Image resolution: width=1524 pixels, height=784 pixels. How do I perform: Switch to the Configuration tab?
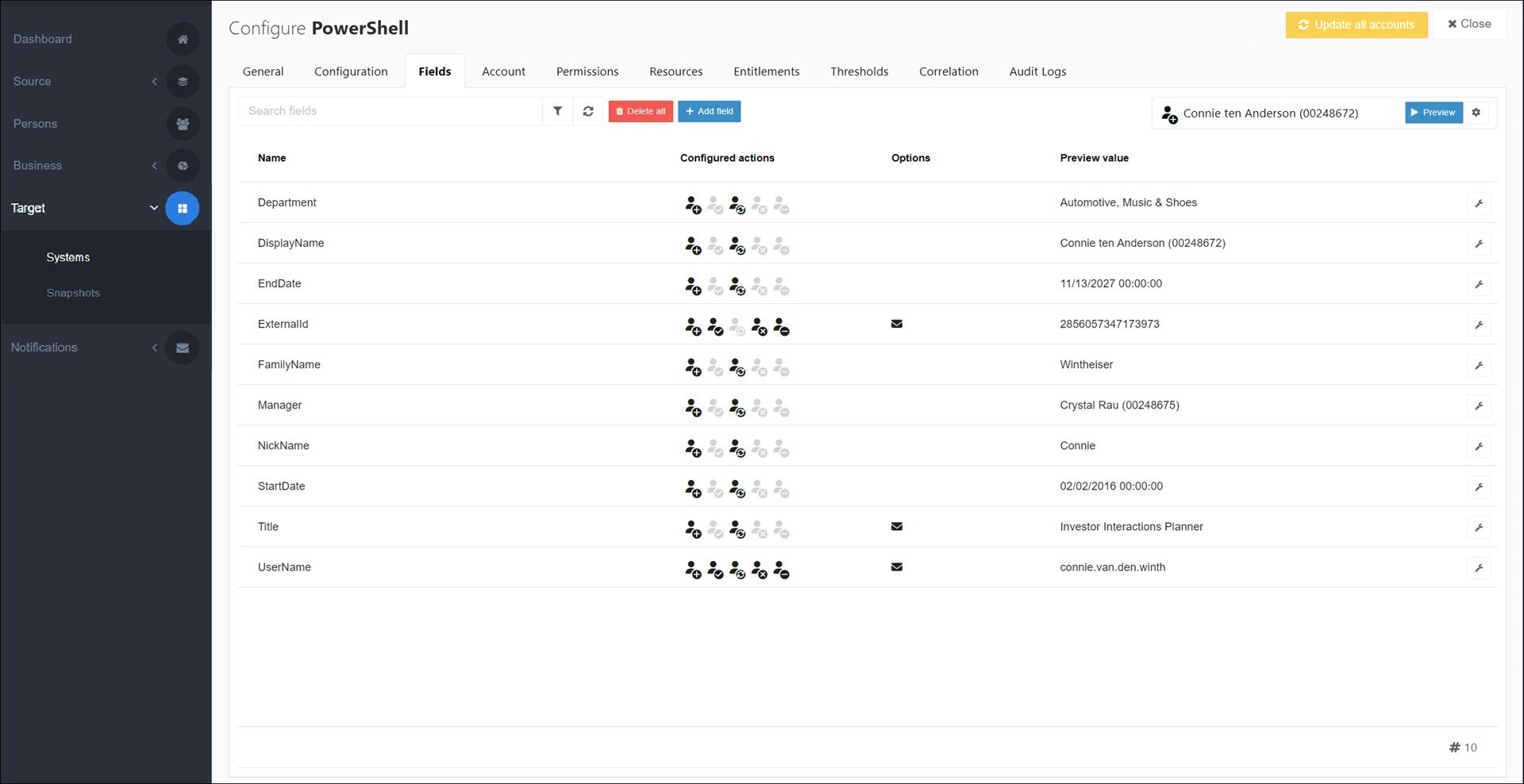click(x=351, y=71)
